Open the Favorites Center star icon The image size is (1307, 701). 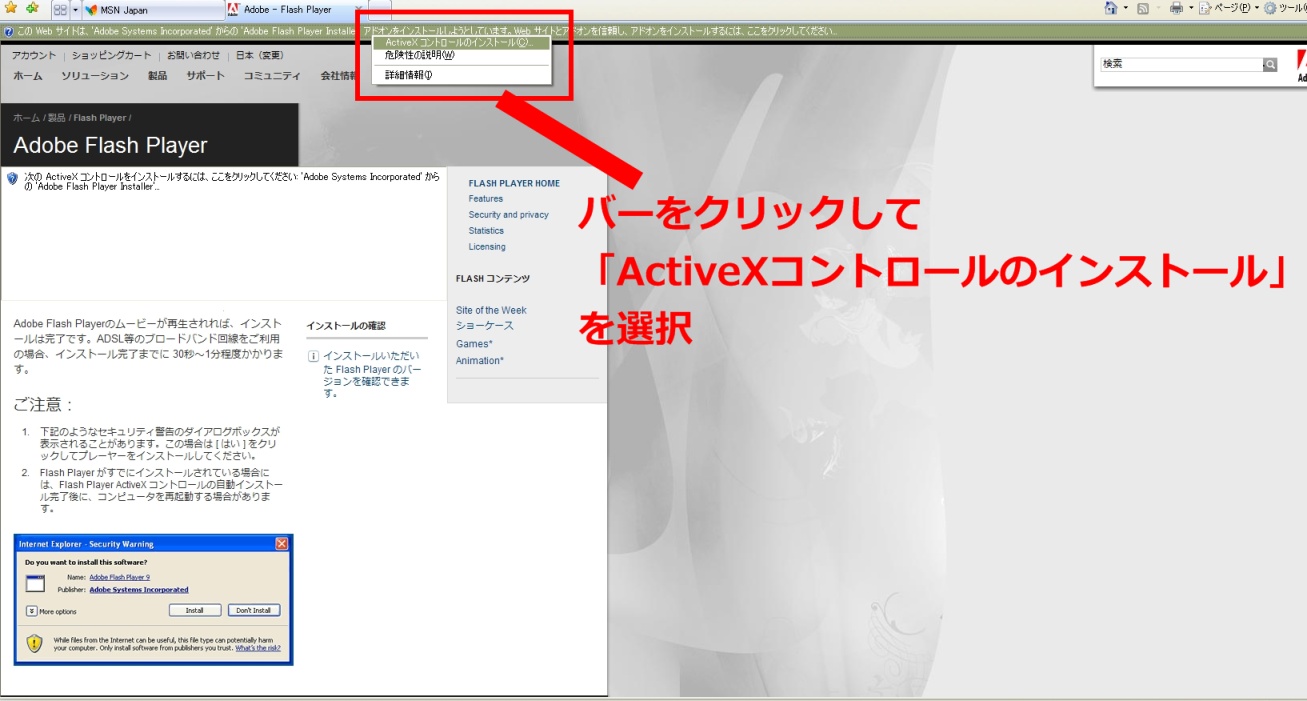click(x=11, y=8)
